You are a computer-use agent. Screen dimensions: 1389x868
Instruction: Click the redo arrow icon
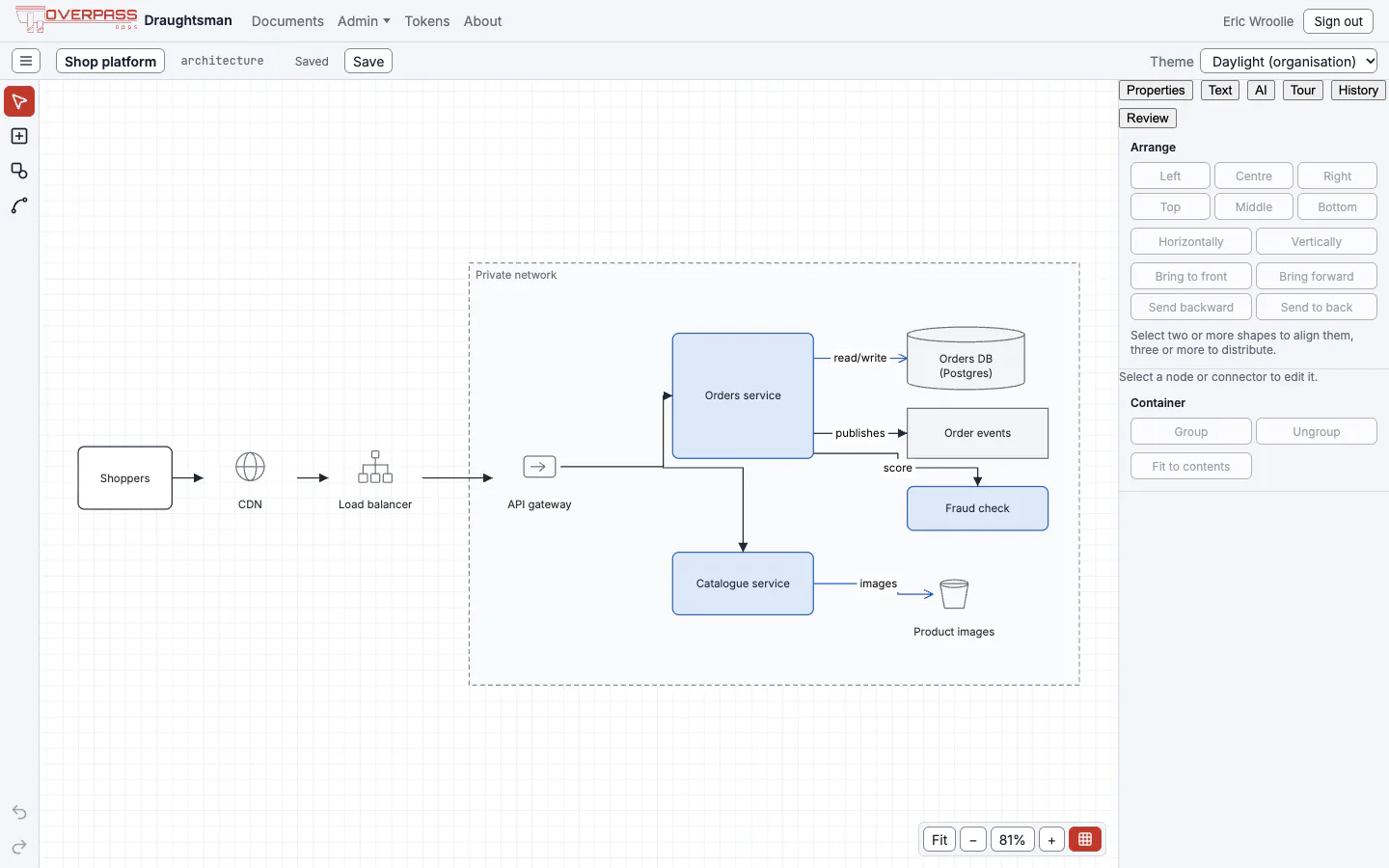click(19, 847)
